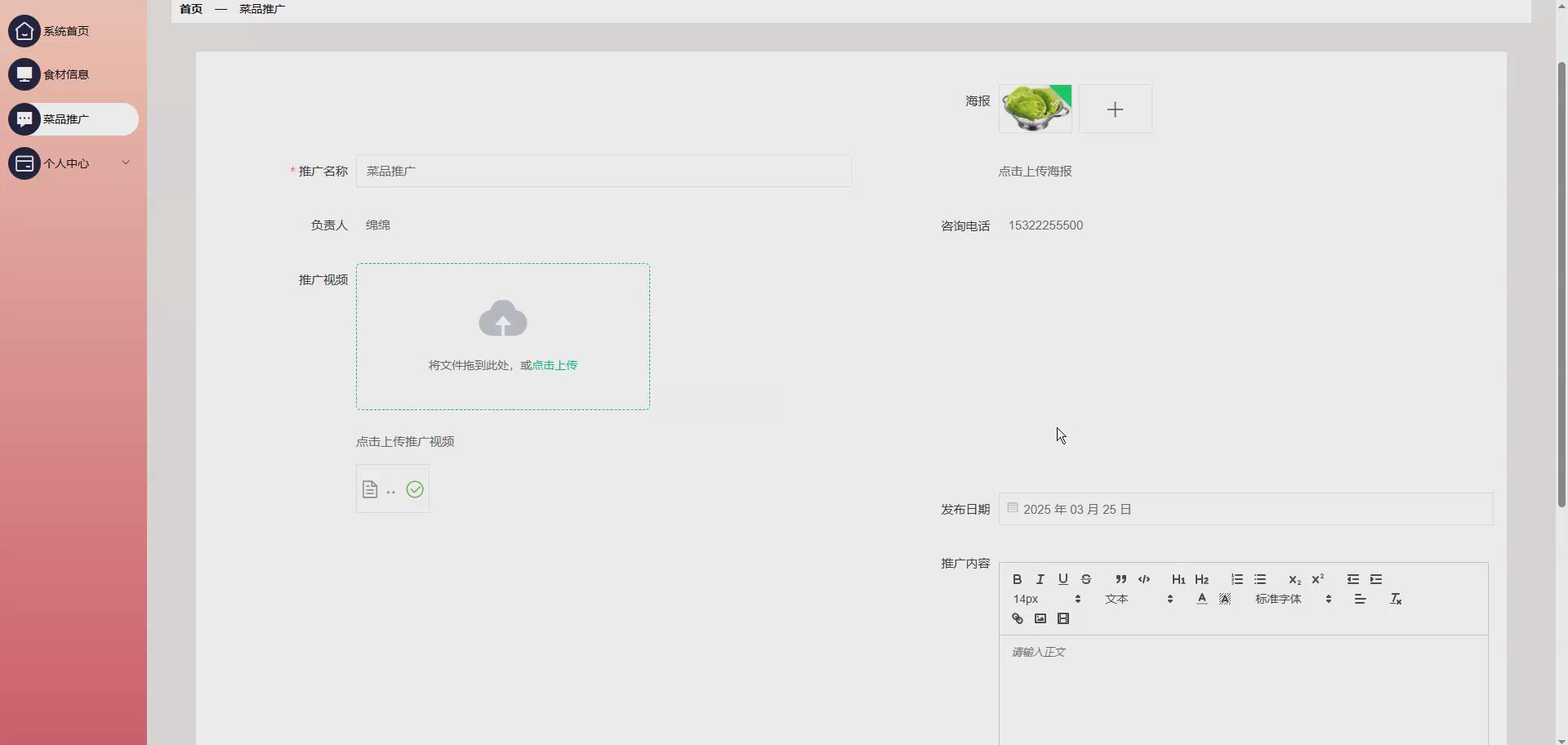Insert a hyperlink in the content editor

(x=1018, y=618)
